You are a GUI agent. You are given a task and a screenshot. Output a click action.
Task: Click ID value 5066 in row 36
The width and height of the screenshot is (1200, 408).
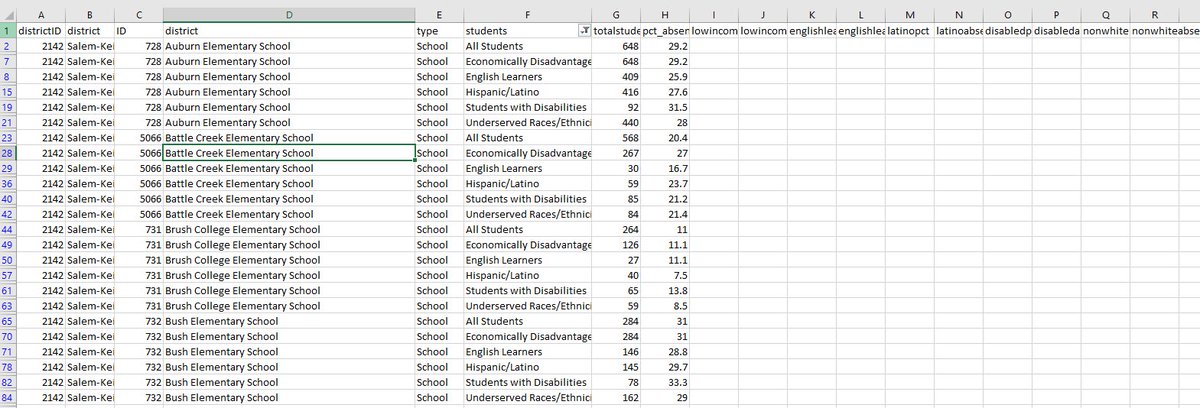(x=138, y=184)
